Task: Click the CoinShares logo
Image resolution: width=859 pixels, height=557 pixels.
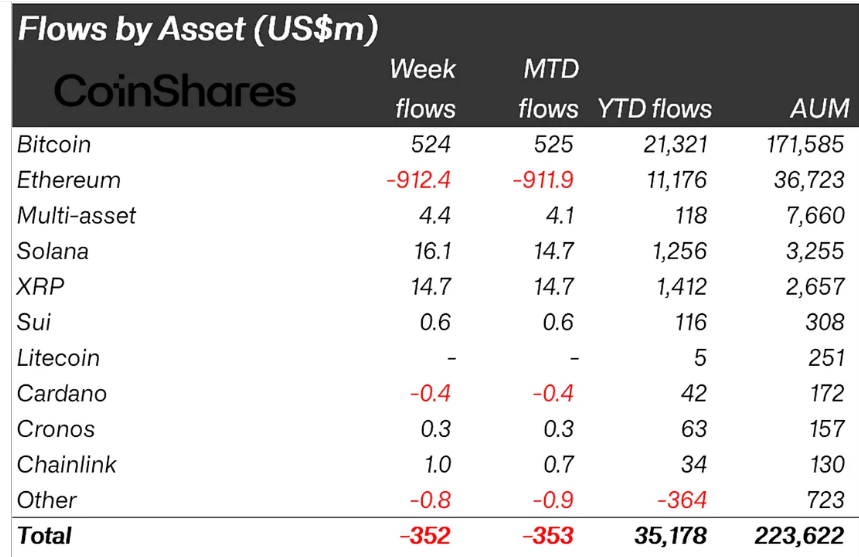Action: tap(175, 92)
